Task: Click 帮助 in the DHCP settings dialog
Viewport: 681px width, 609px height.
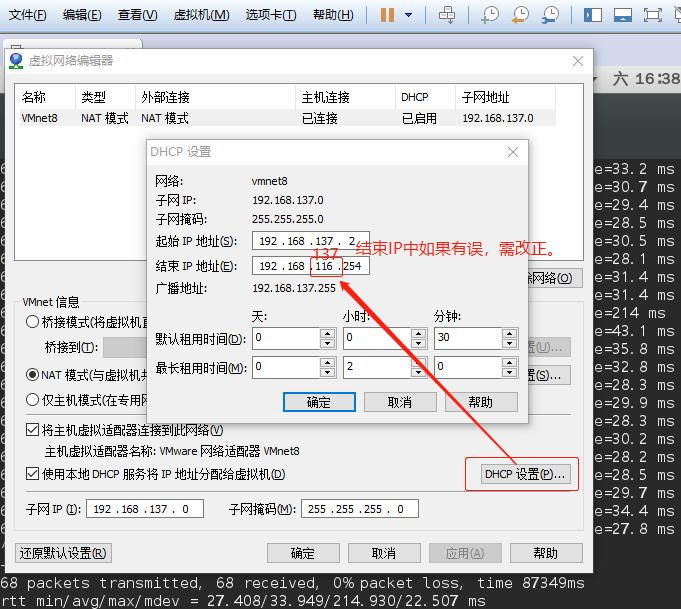Action: 481,402
